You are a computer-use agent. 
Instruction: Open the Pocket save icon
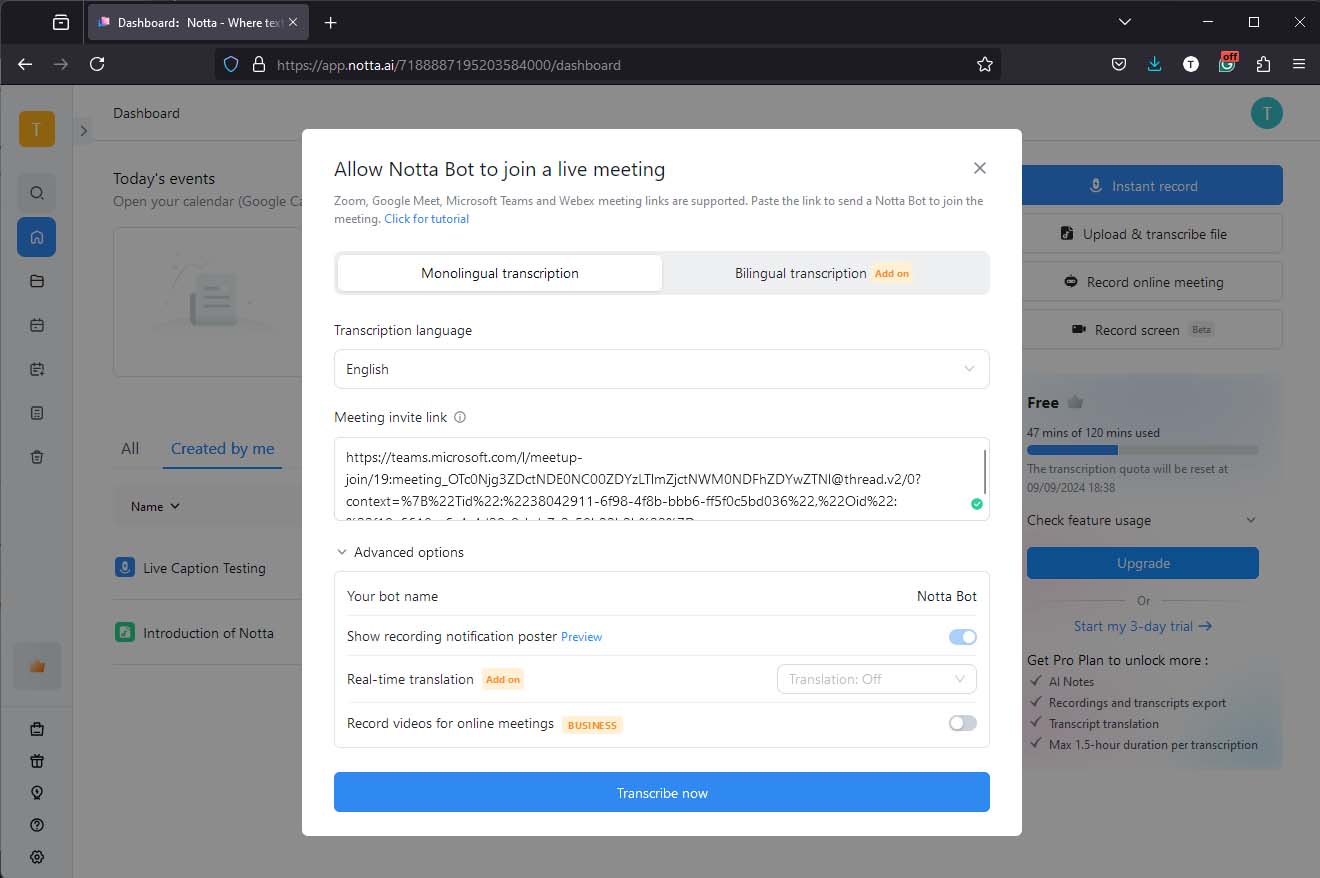click(1119, 64)
